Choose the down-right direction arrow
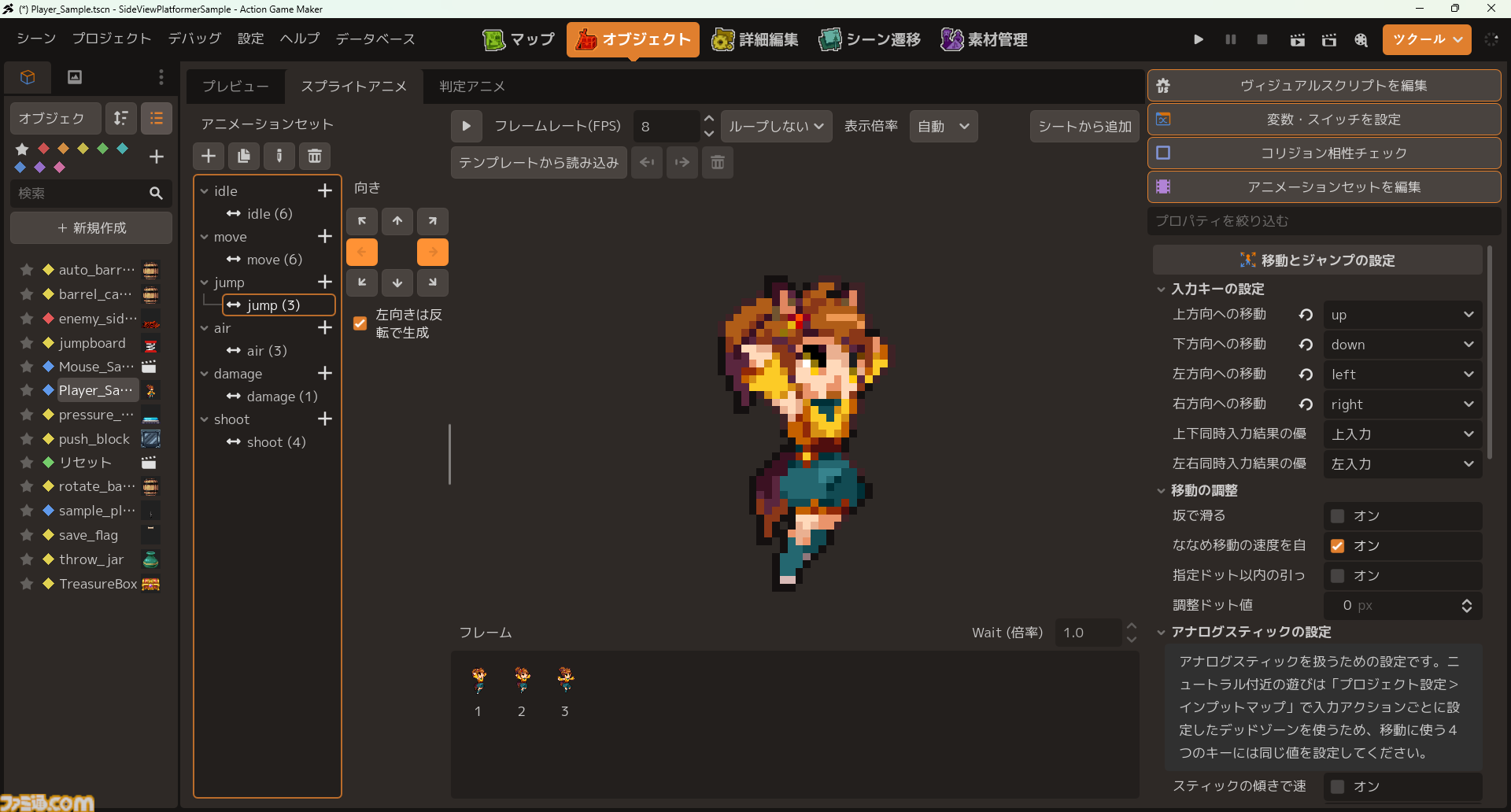Image resolution: width=1511 pixels, height=812 pixels. click(433, 282)
